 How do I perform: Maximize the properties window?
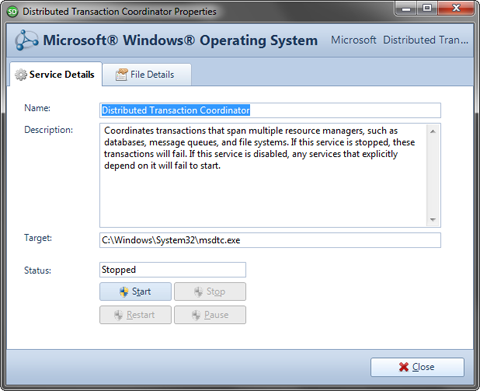(x=427, y=9)
